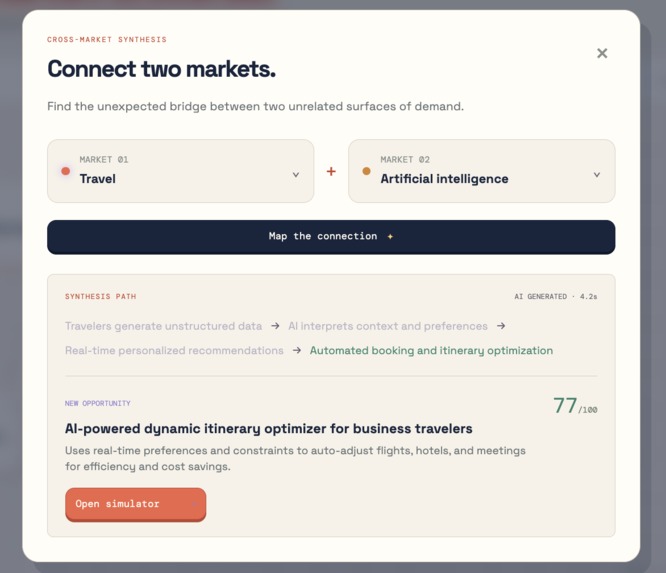The image size is (666, 573).
Task: Click the orange dot beside Artificial intelligence
Action: point(366,171)
